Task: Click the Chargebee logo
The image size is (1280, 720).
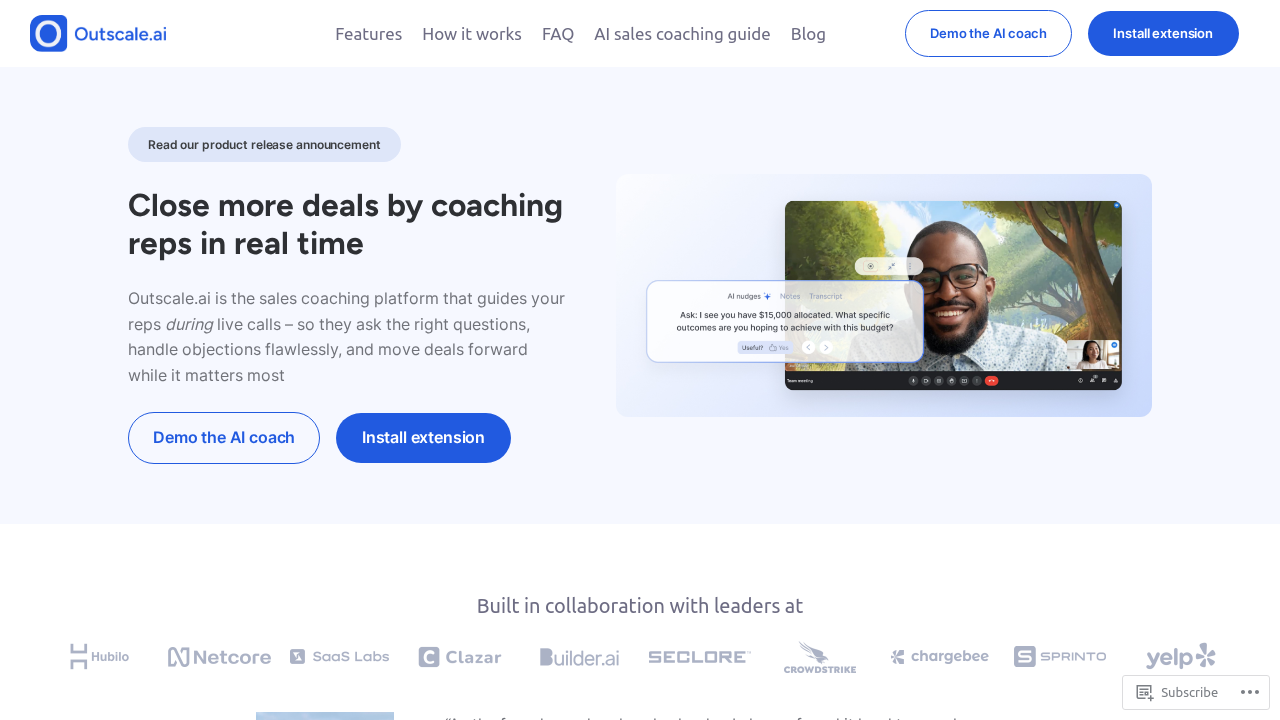Action: tap(939, 657)
